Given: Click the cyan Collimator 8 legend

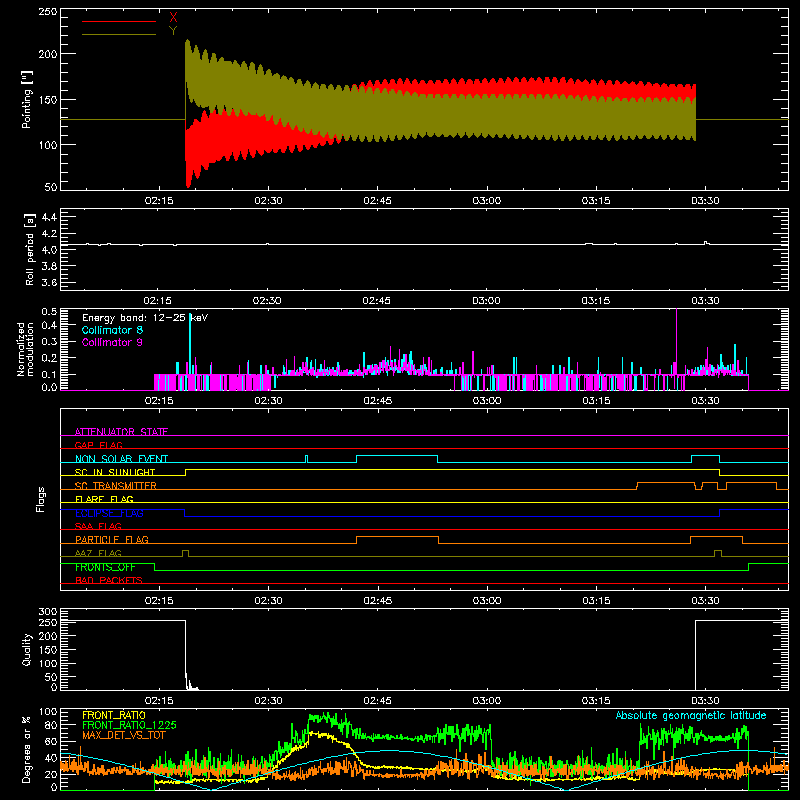Looking at the screenshot, I should coord(112,330).
